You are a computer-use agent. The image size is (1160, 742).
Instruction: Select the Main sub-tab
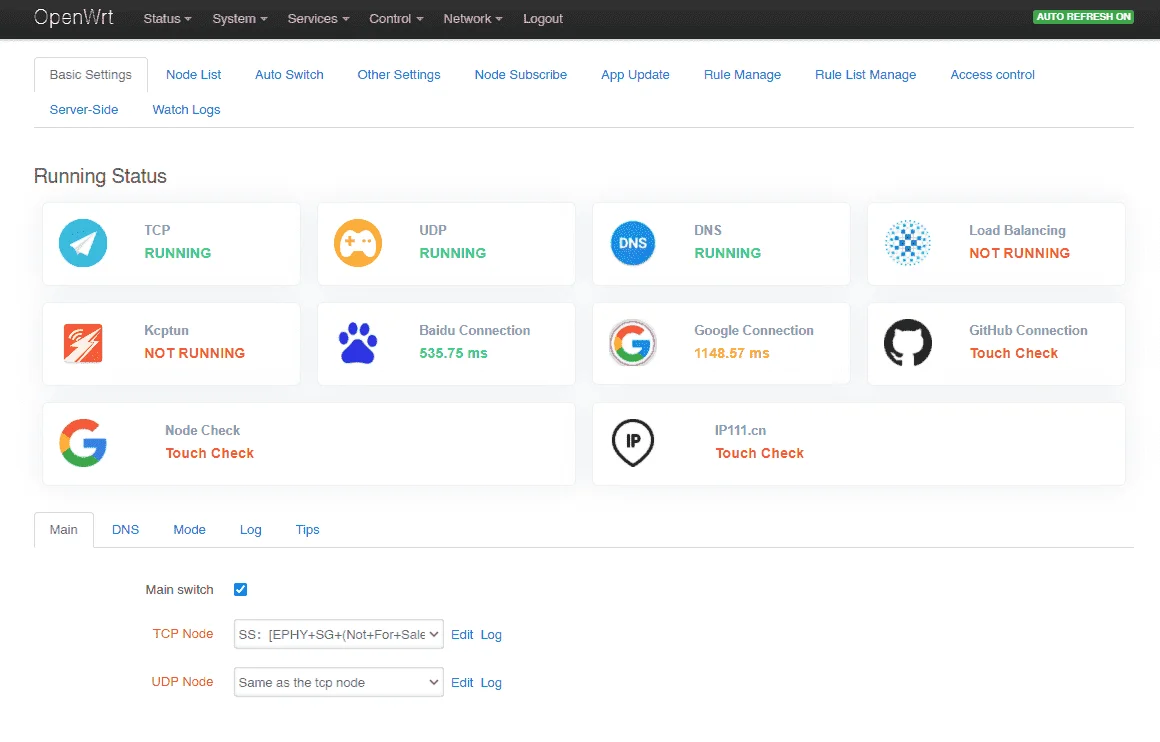[x=64, y=530]
